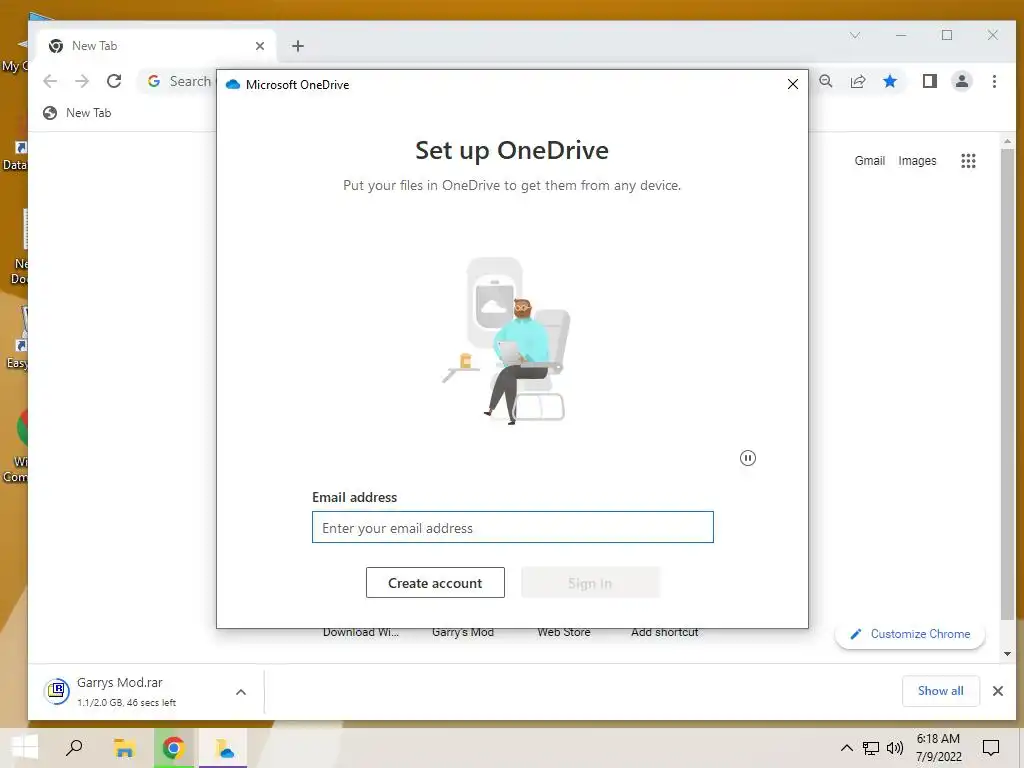Viewport: 1024px width, 768px height.
Task: Open Chrome zoom magnifier icon
Action: [x=826, y=81]
